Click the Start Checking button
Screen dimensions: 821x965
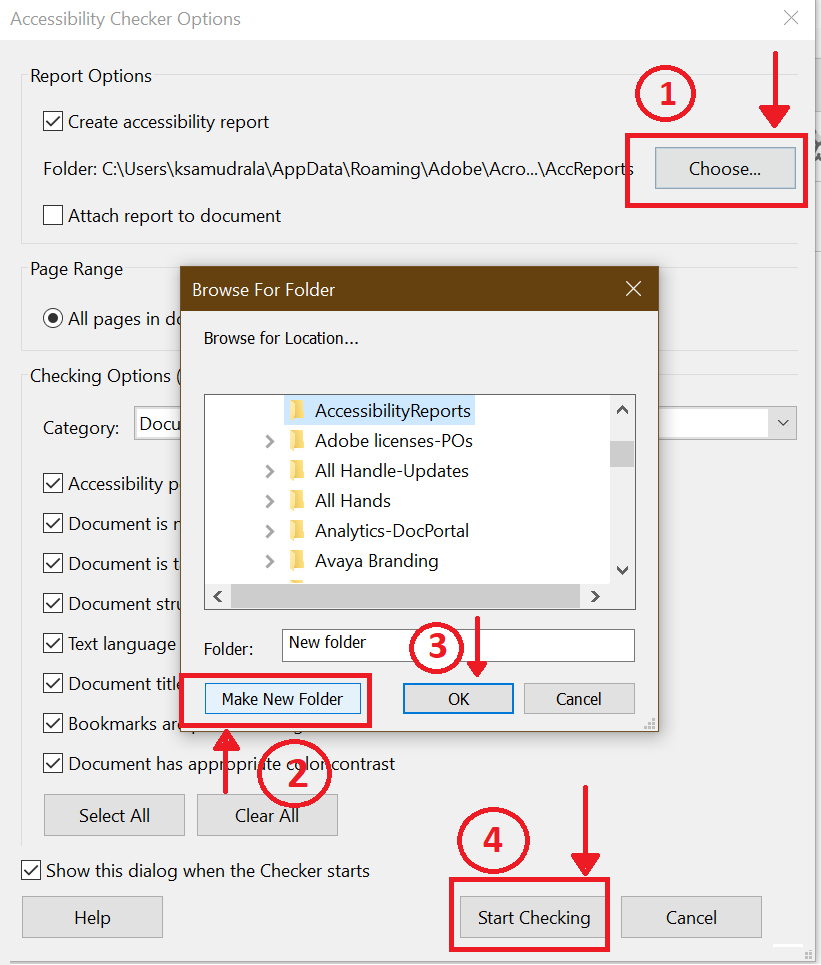pos(534,917)
